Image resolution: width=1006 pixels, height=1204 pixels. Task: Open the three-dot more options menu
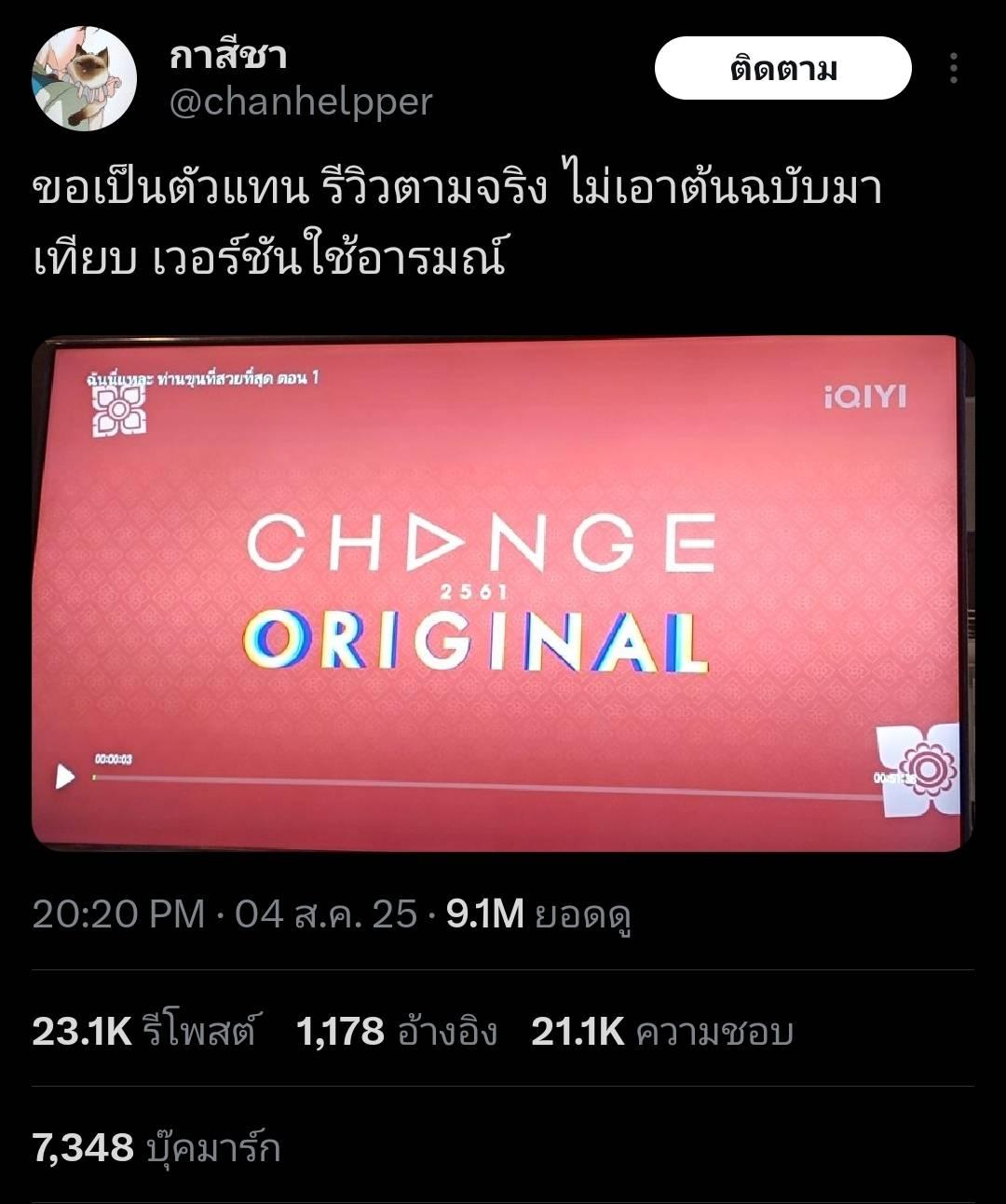pos(953,69)
